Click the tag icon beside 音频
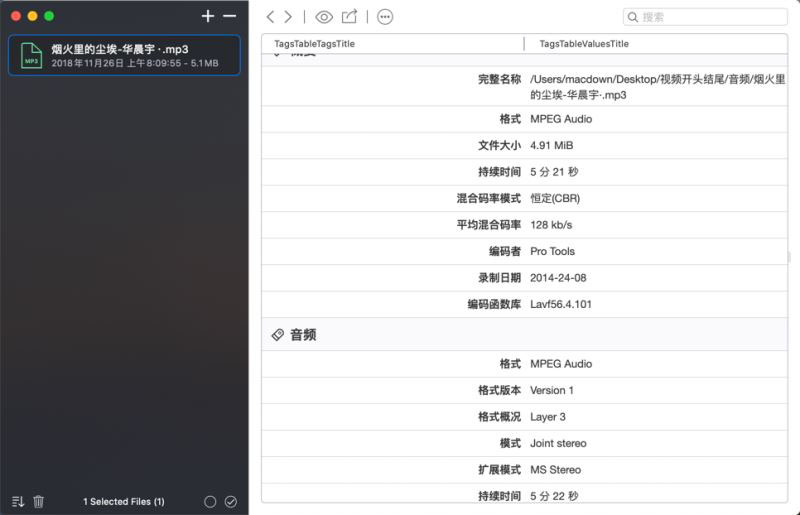Image resolution: width=800 pixels, height=515 pixels. pyautogui.click(x=278, y=335)
